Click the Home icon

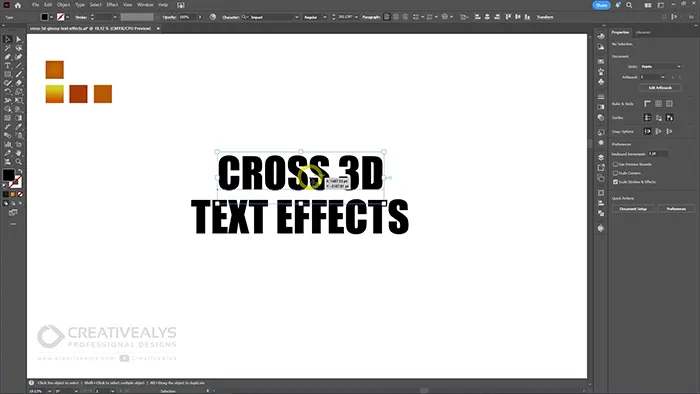tap(18, 5)
